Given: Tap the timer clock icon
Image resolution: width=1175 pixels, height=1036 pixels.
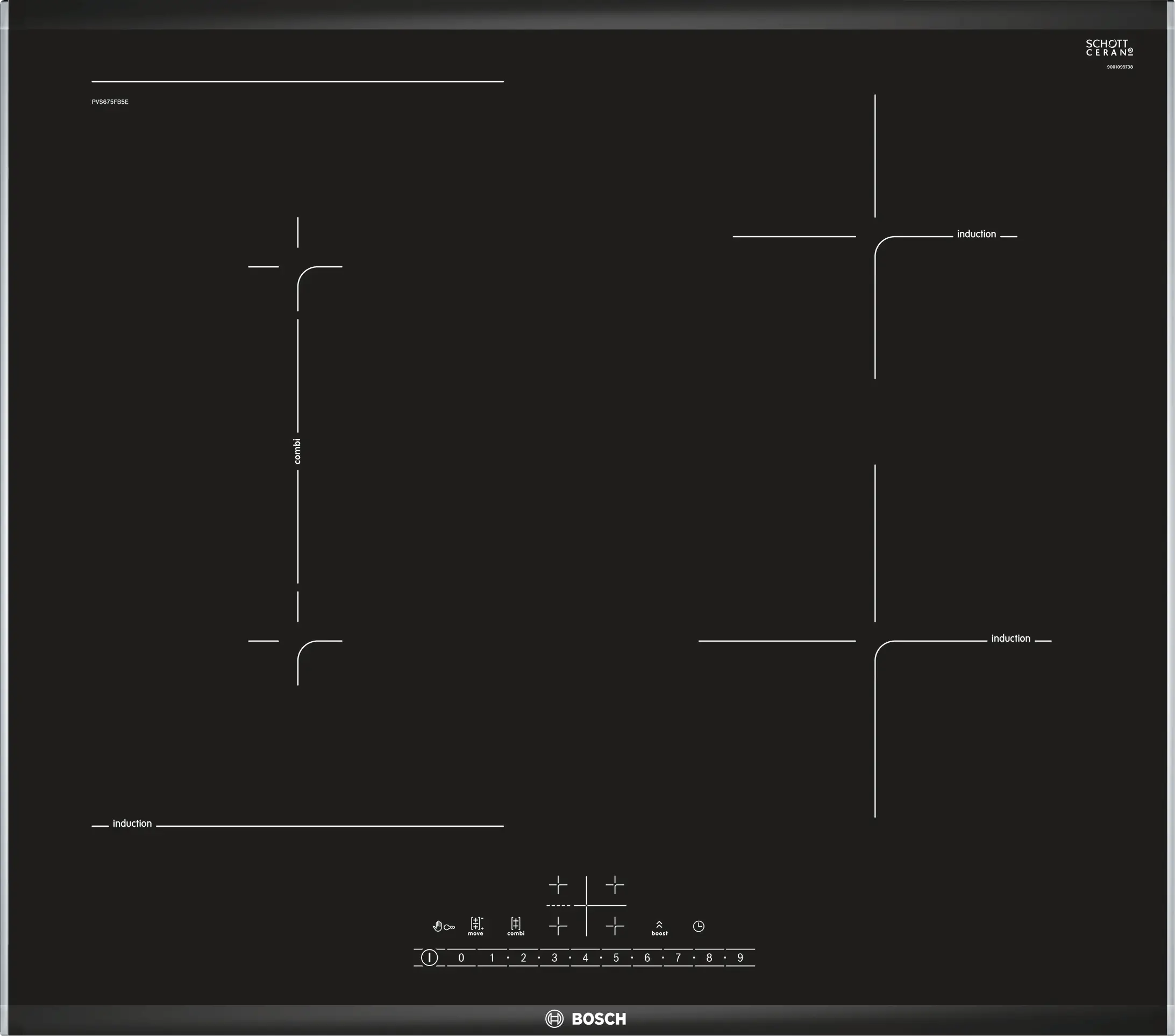Looking at the screenshot, I should [x=699, y=926].
